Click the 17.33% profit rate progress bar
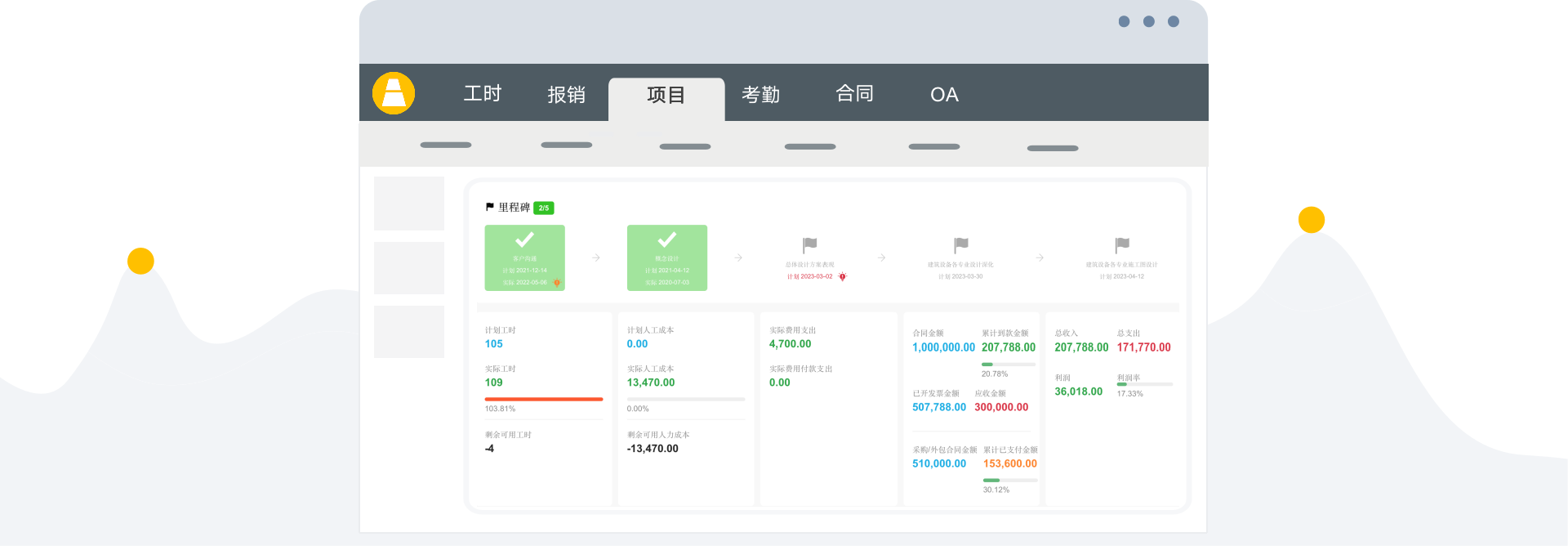Image resolution: width=1568 pixels, height=546 pixels. pos(1145,384)
